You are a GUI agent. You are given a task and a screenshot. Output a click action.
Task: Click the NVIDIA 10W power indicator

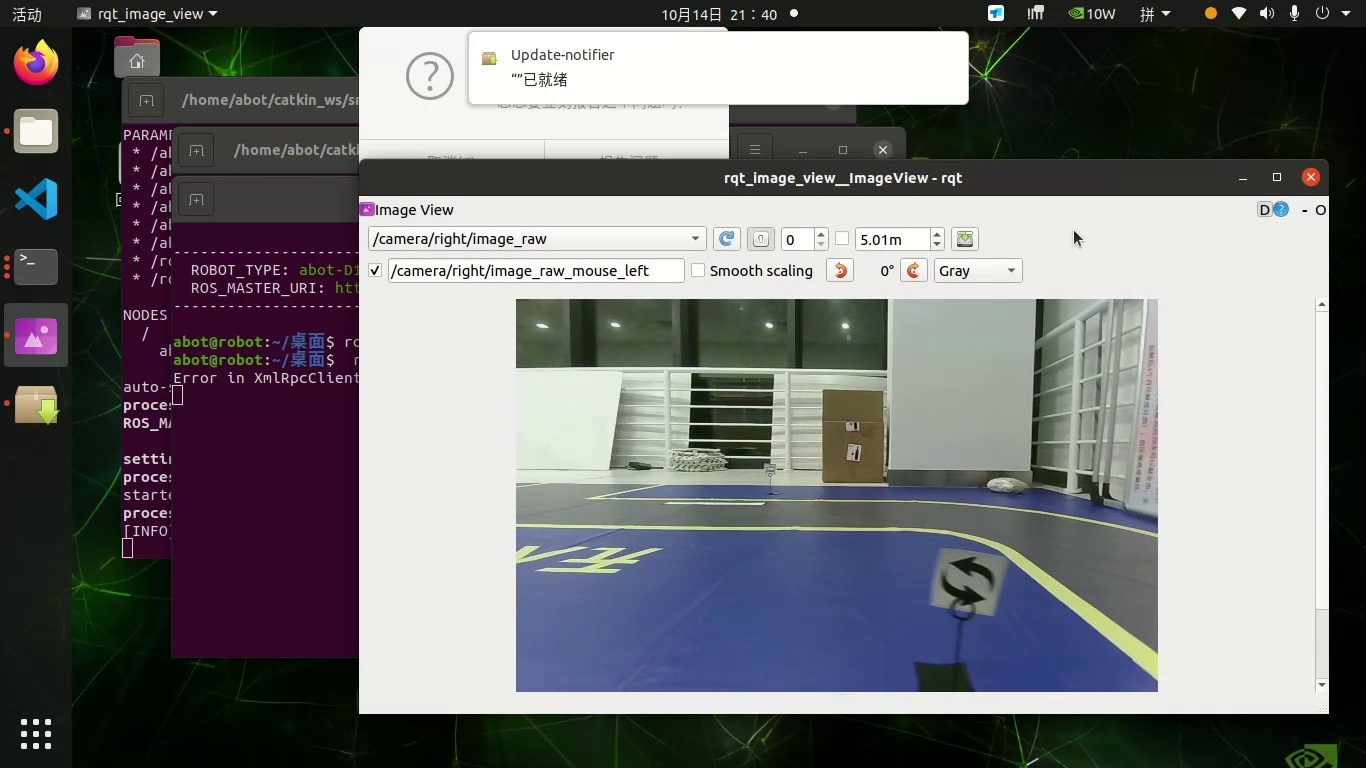click(x=1091, y=14)
